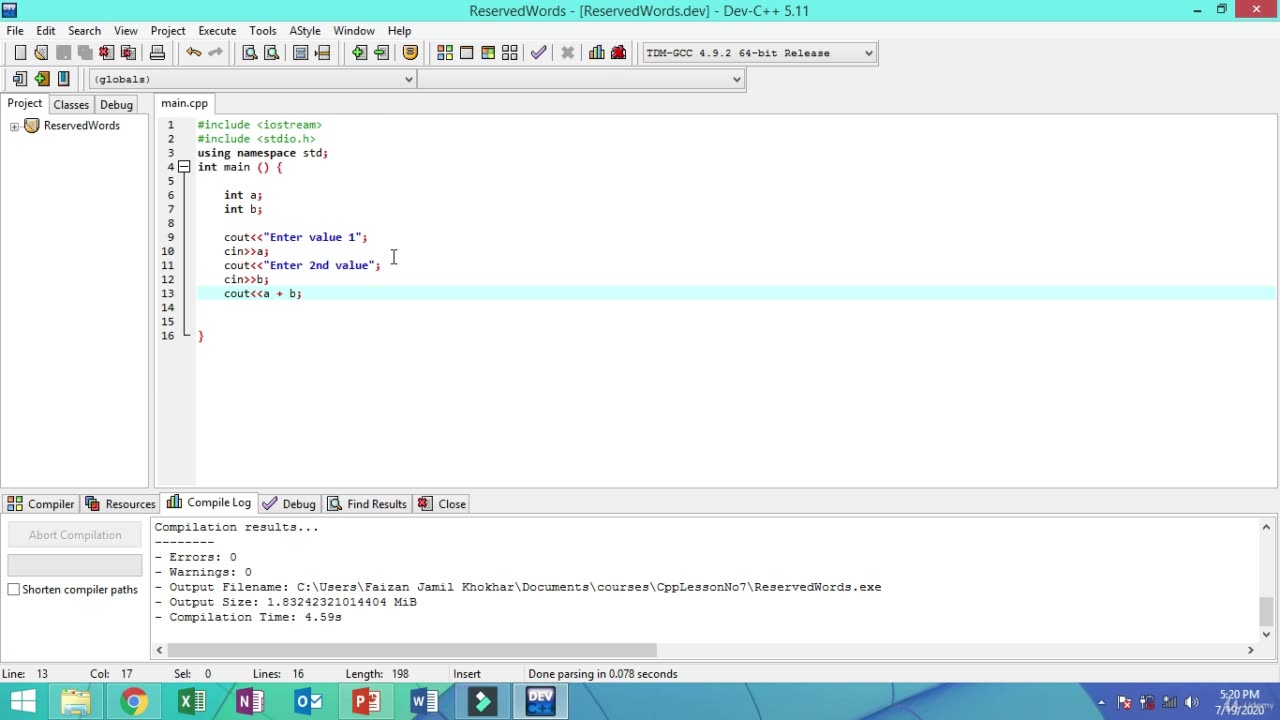Open Chrome from the taskbar

point(134,702)
